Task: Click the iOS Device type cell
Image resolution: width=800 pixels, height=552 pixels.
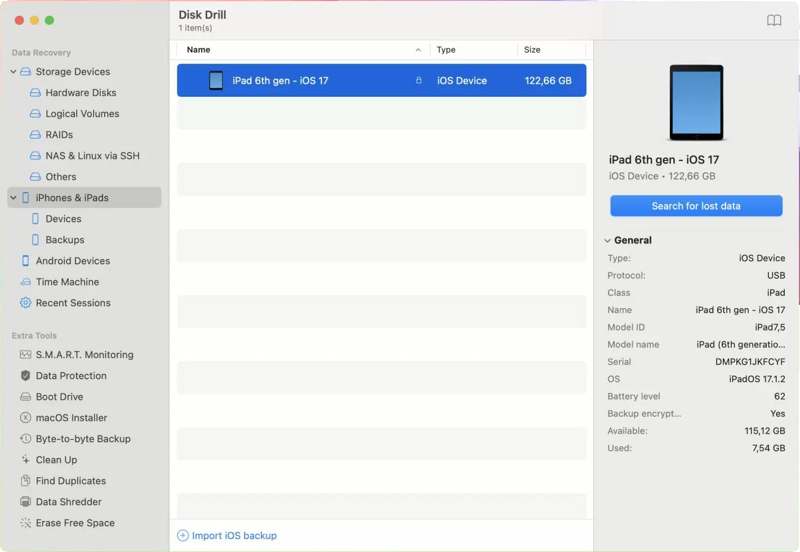Action: (462, 81)
